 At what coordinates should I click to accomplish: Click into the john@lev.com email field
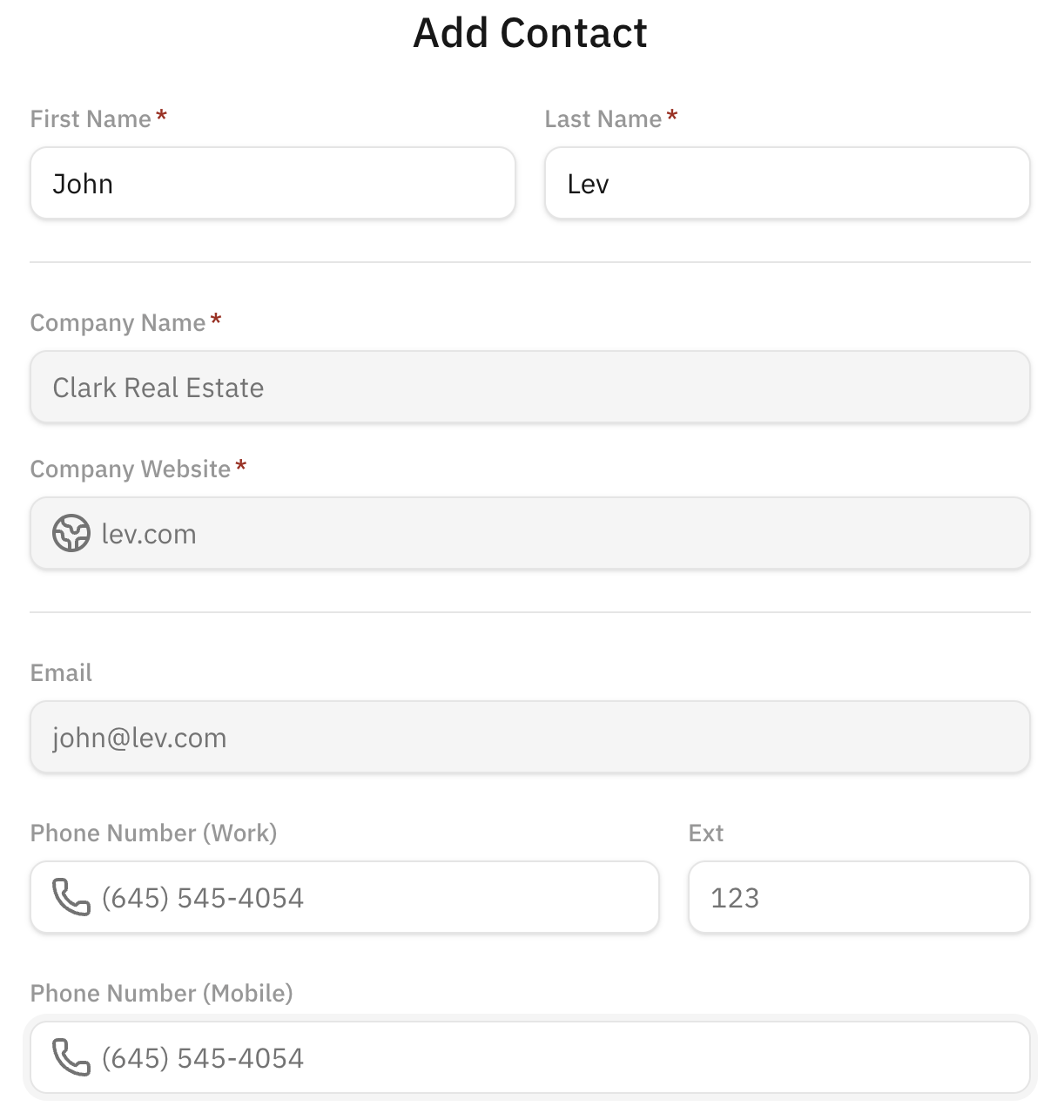(529, 738)
